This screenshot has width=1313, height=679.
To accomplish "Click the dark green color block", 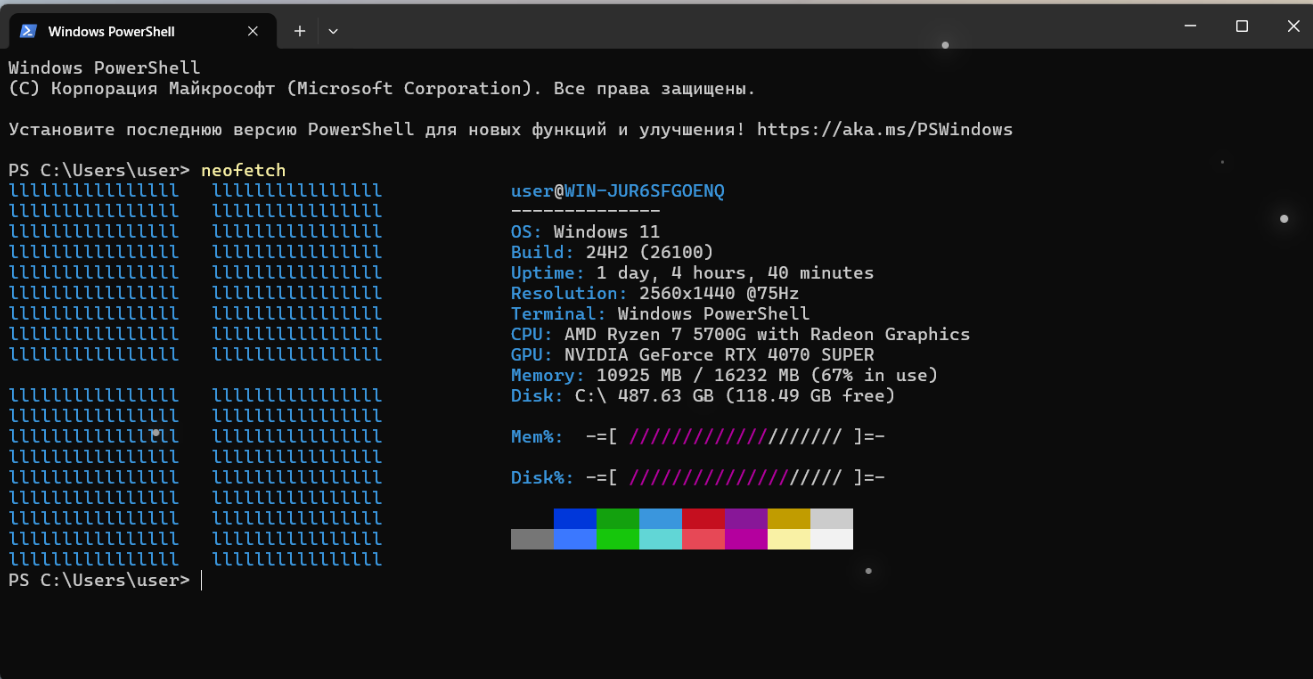I will 618,519.
